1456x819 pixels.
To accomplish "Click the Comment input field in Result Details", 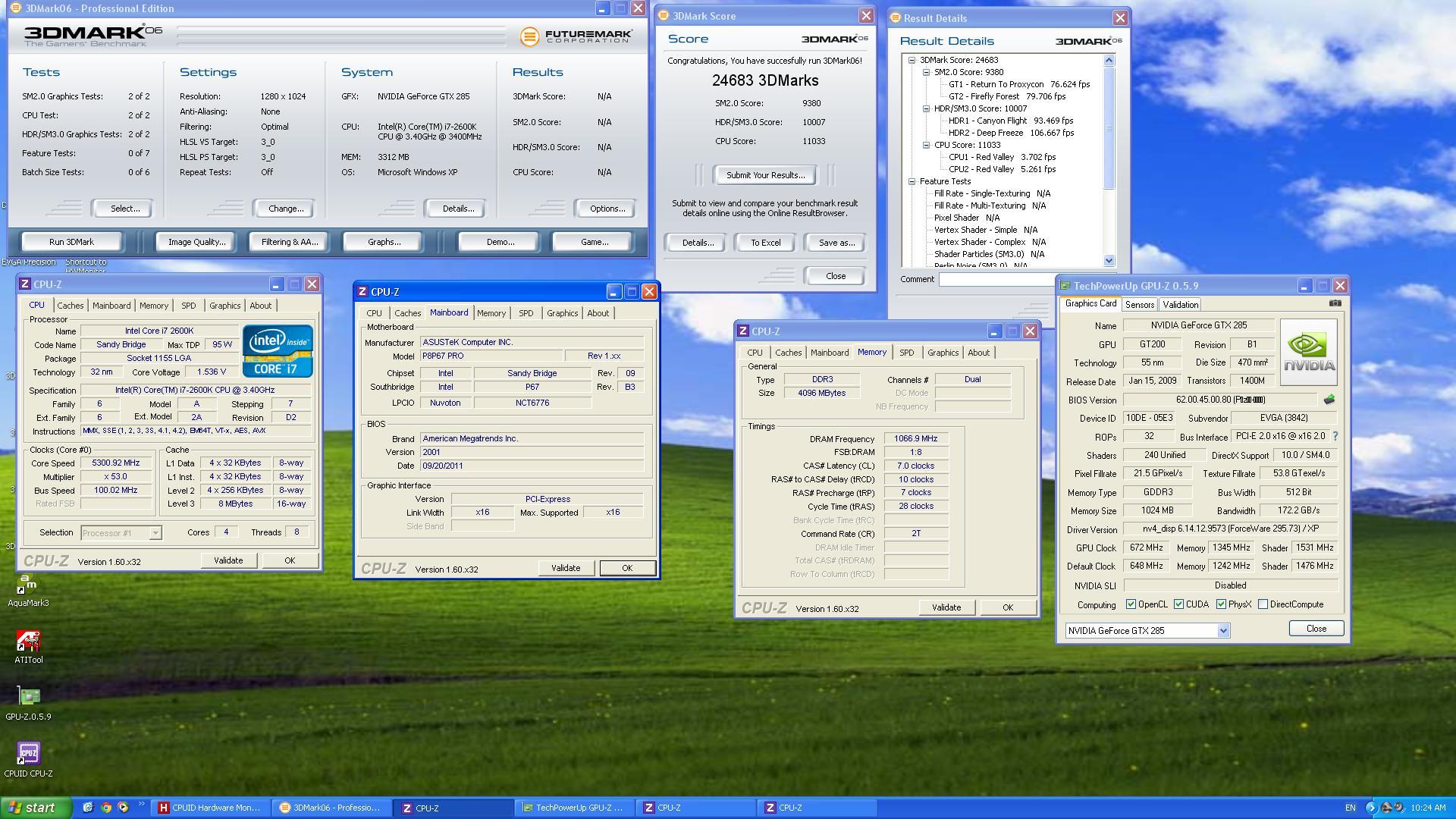I will 997,280.
